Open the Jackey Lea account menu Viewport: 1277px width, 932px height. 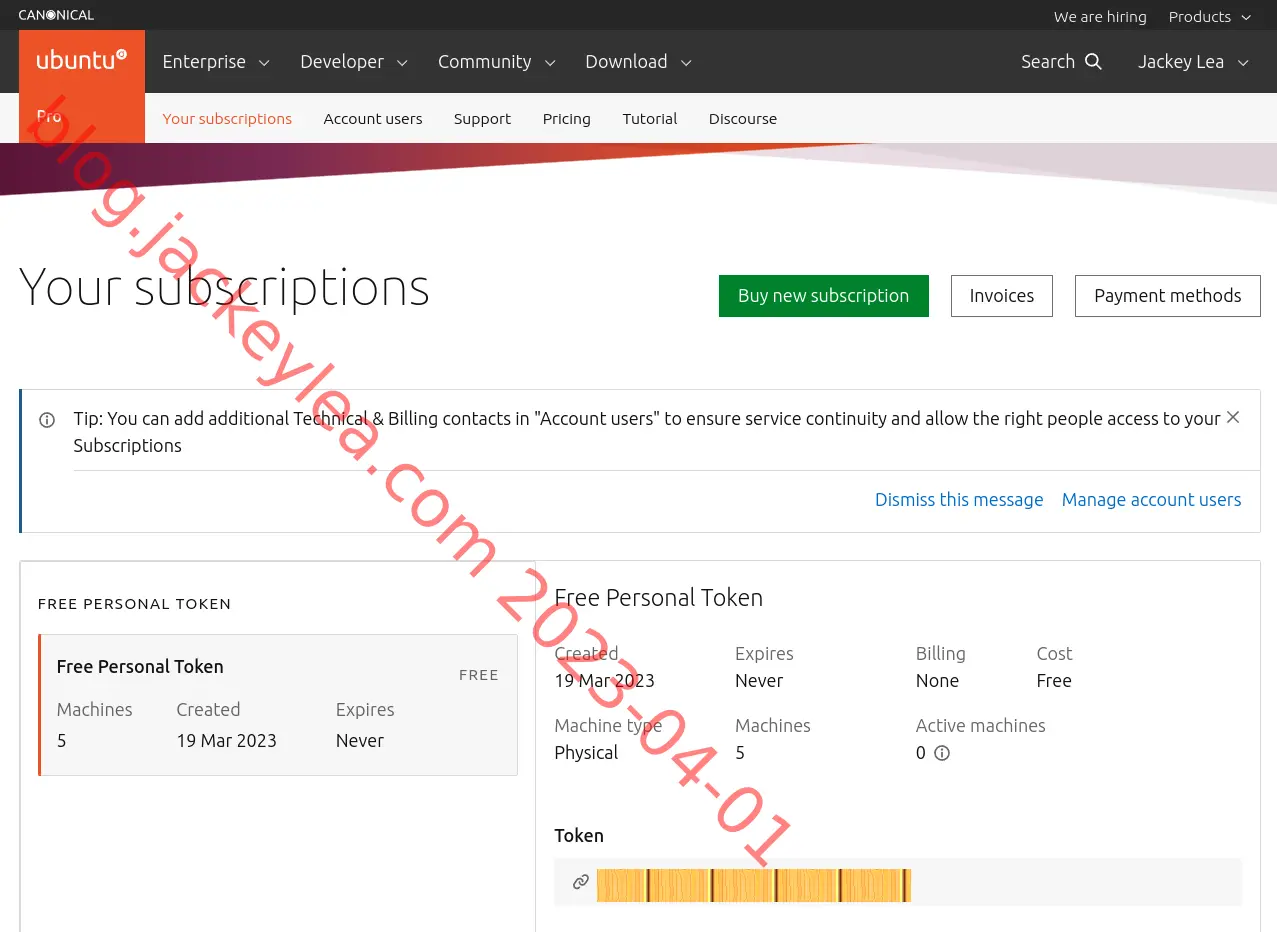1193,62
